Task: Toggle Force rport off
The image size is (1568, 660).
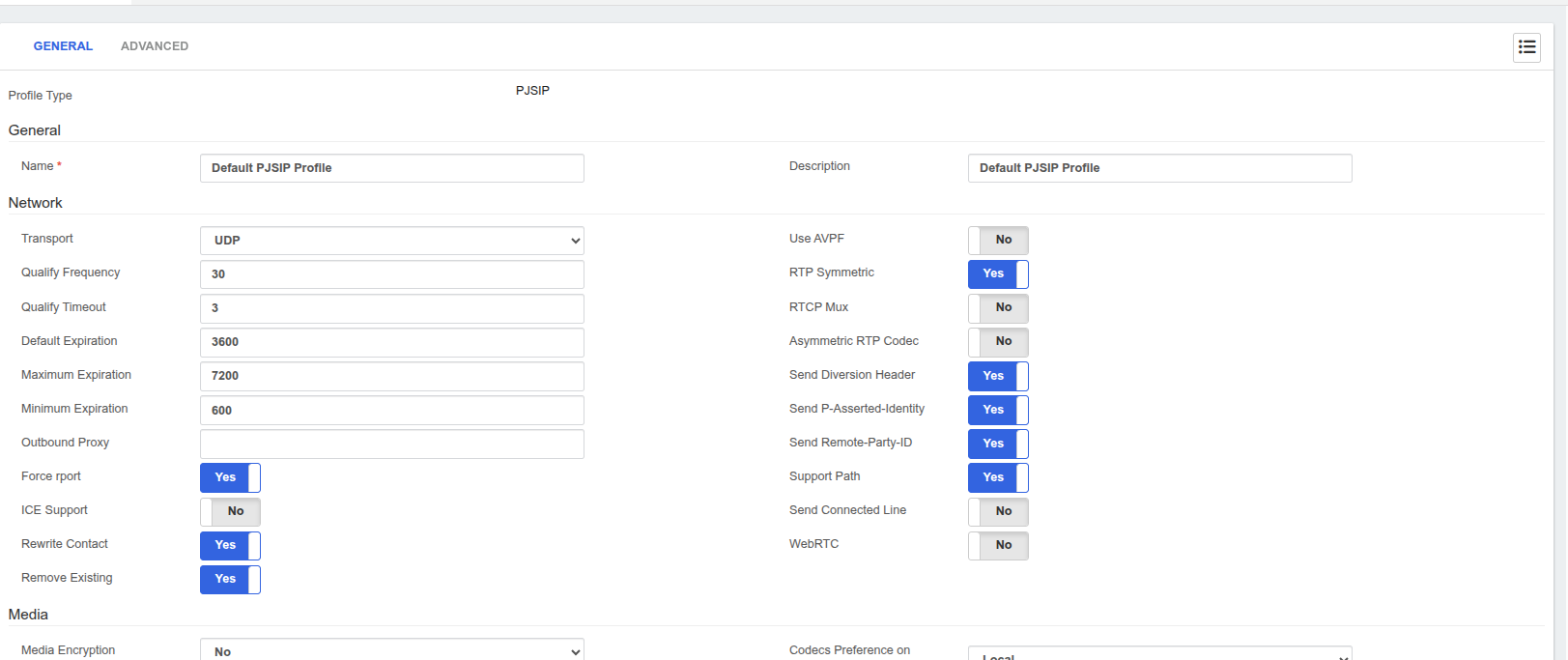Action: click(230, 477)
